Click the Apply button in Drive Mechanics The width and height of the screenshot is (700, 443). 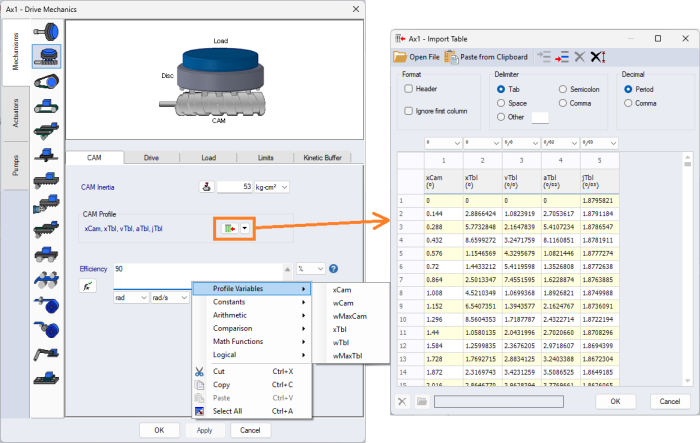204,430
